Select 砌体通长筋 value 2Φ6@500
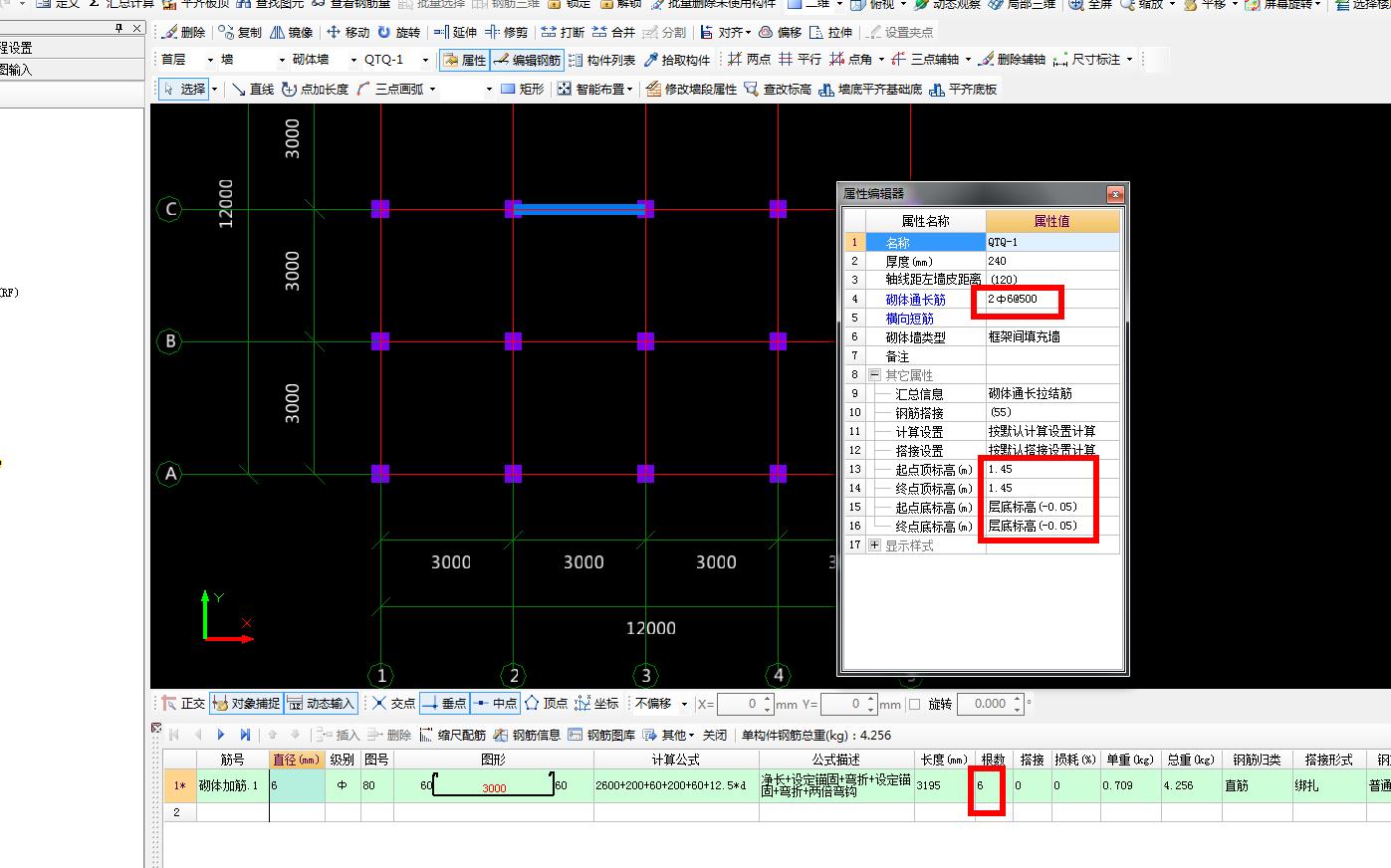 1052,299
